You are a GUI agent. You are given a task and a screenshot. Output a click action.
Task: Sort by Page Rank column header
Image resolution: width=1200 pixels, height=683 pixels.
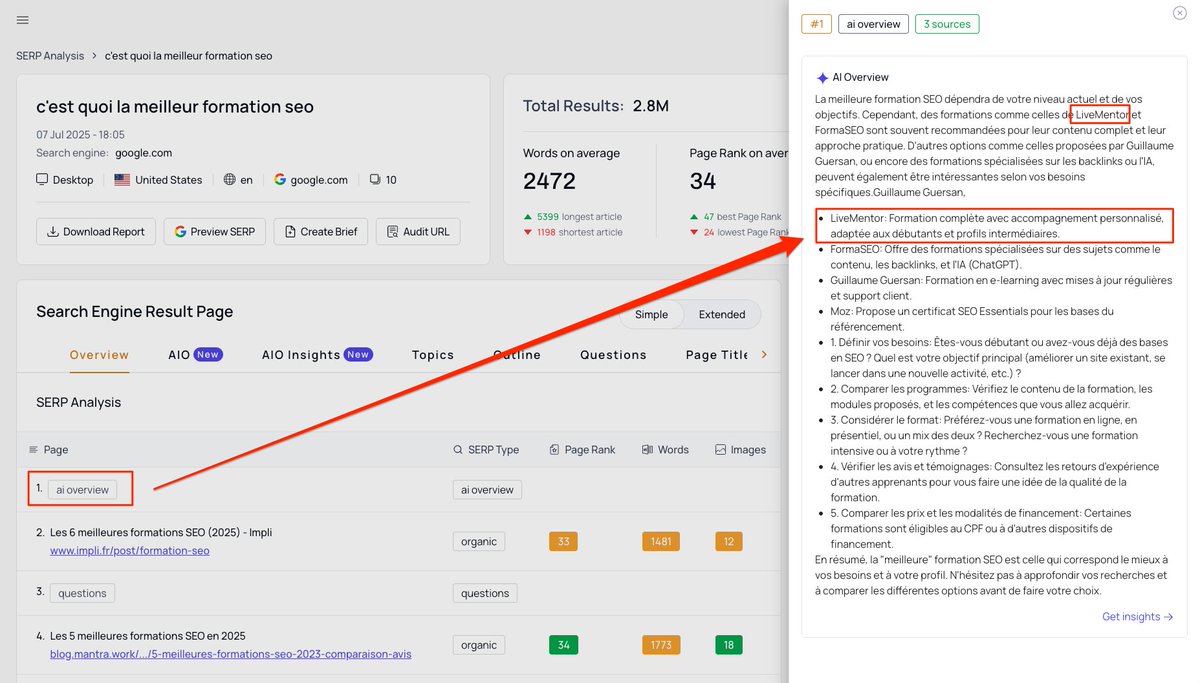[x=582, y=450]
